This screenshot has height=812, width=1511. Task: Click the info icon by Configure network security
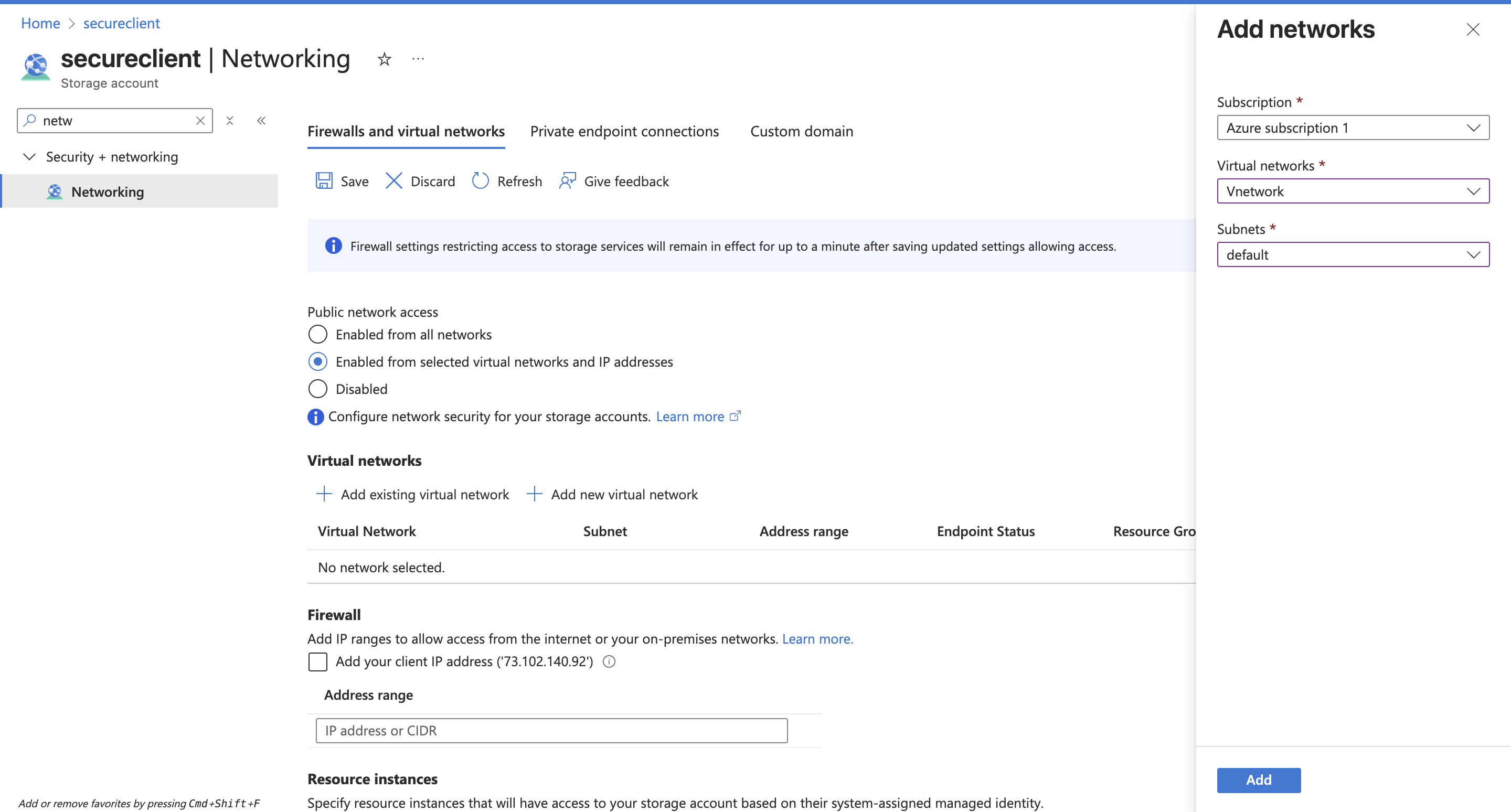tap(315, 416)
